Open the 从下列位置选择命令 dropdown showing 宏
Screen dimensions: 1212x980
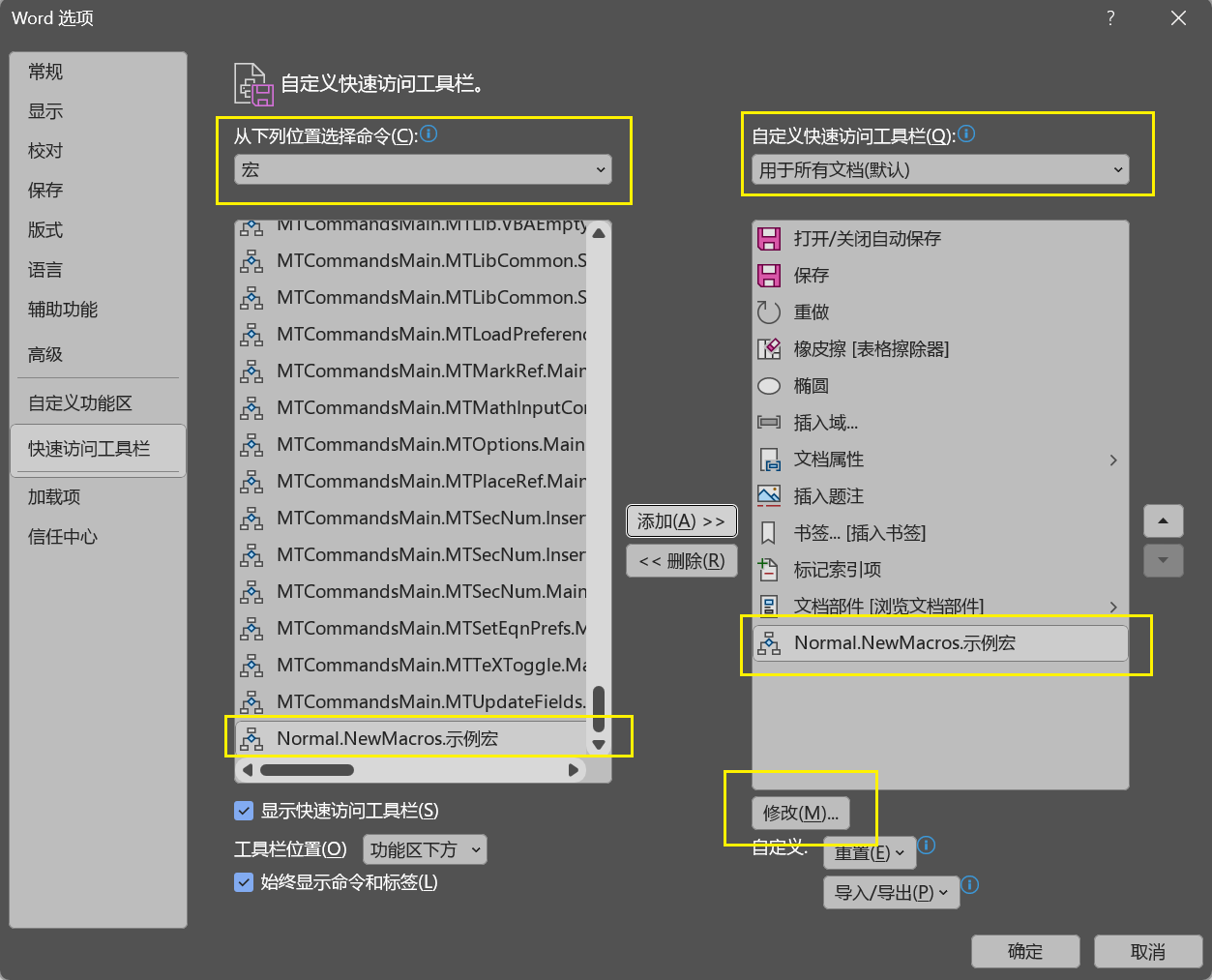424,169
